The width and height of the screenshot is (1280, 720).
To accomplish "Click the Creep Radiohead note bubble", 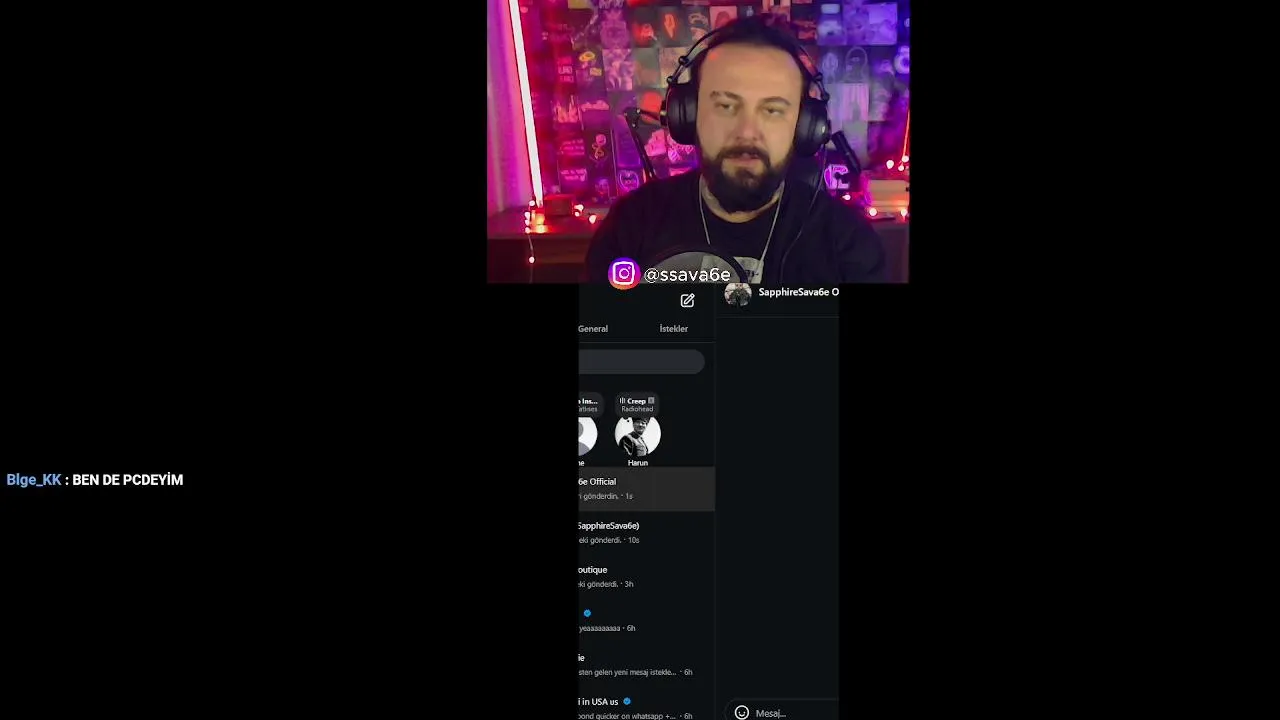I will pos(637,404).
